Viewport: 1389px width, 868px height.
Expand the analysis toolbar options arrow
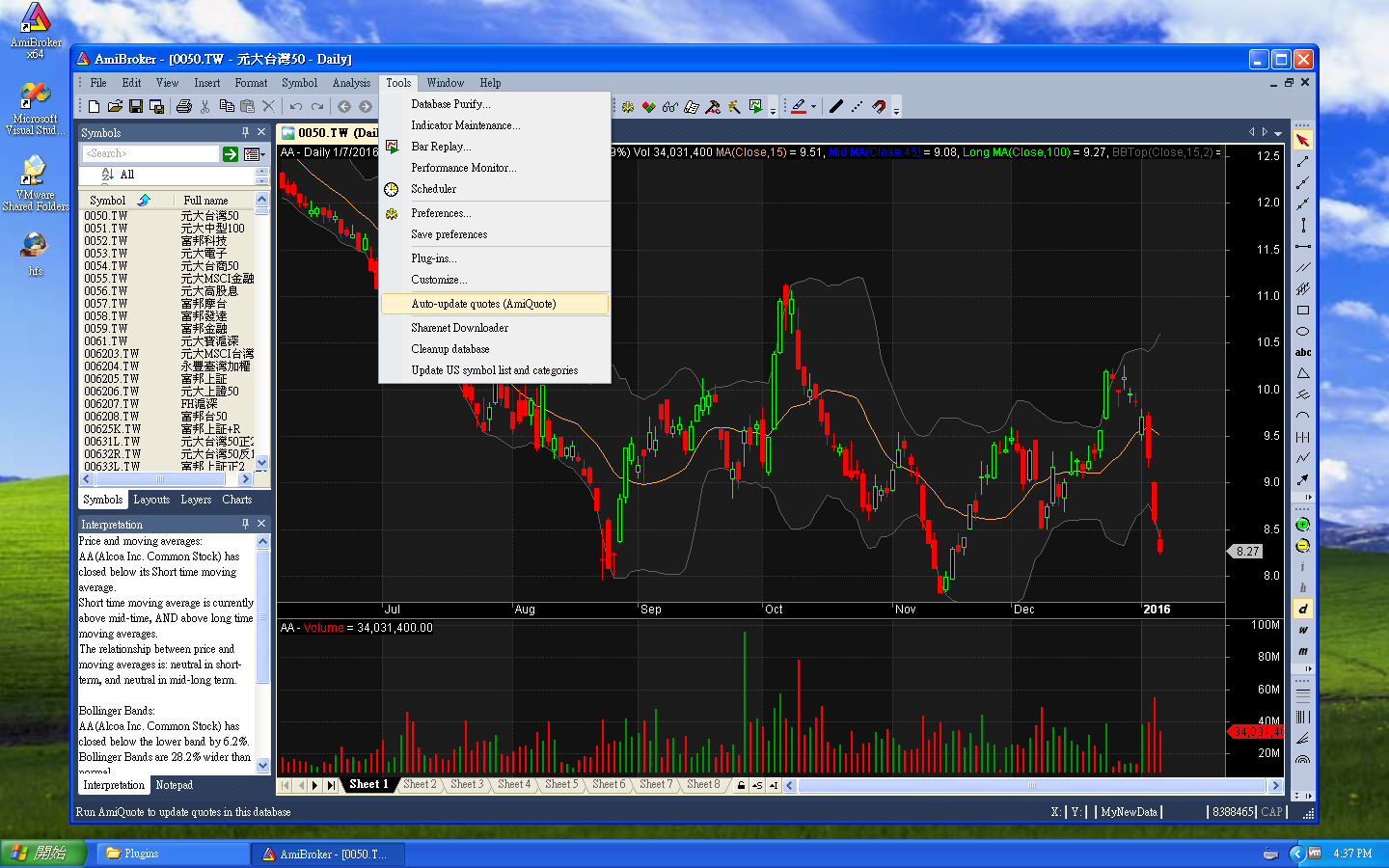(773, 112)
